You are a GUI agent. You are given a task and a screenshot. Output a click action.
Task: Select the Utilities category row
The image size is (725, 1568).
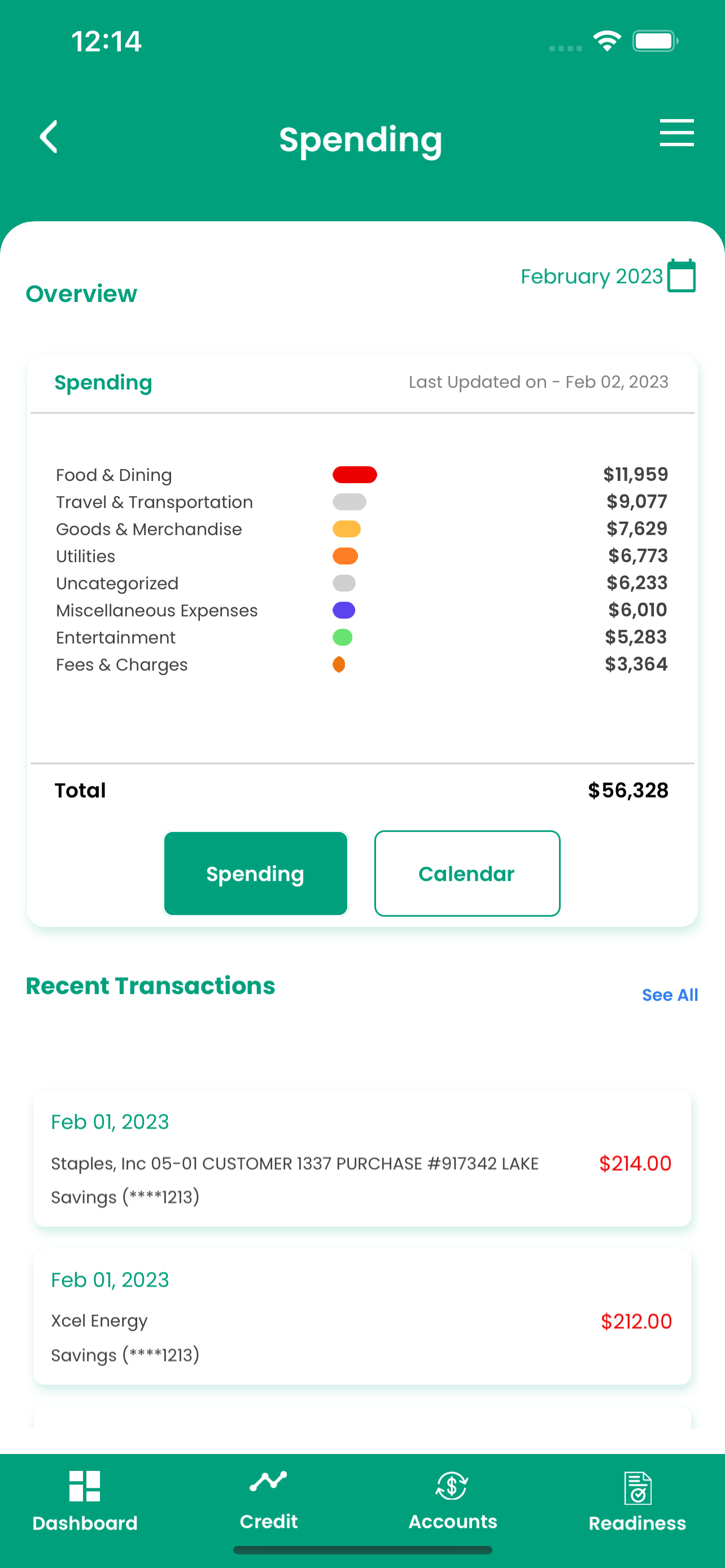[86, 557]
